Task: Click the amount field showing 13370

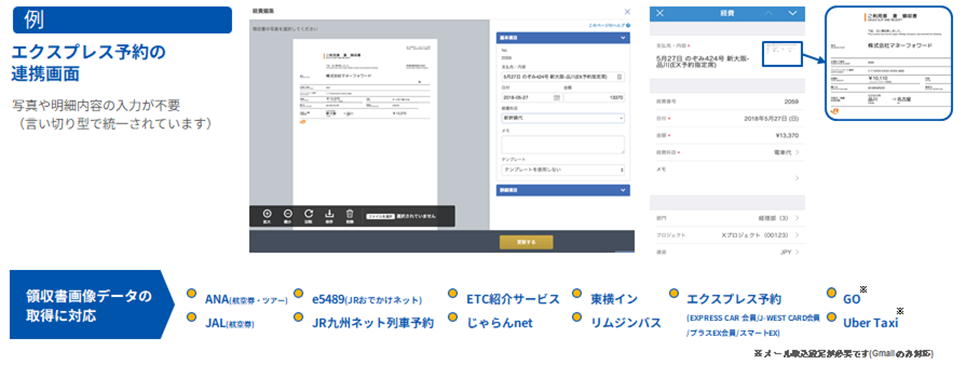Action: (x=594, y=98)
